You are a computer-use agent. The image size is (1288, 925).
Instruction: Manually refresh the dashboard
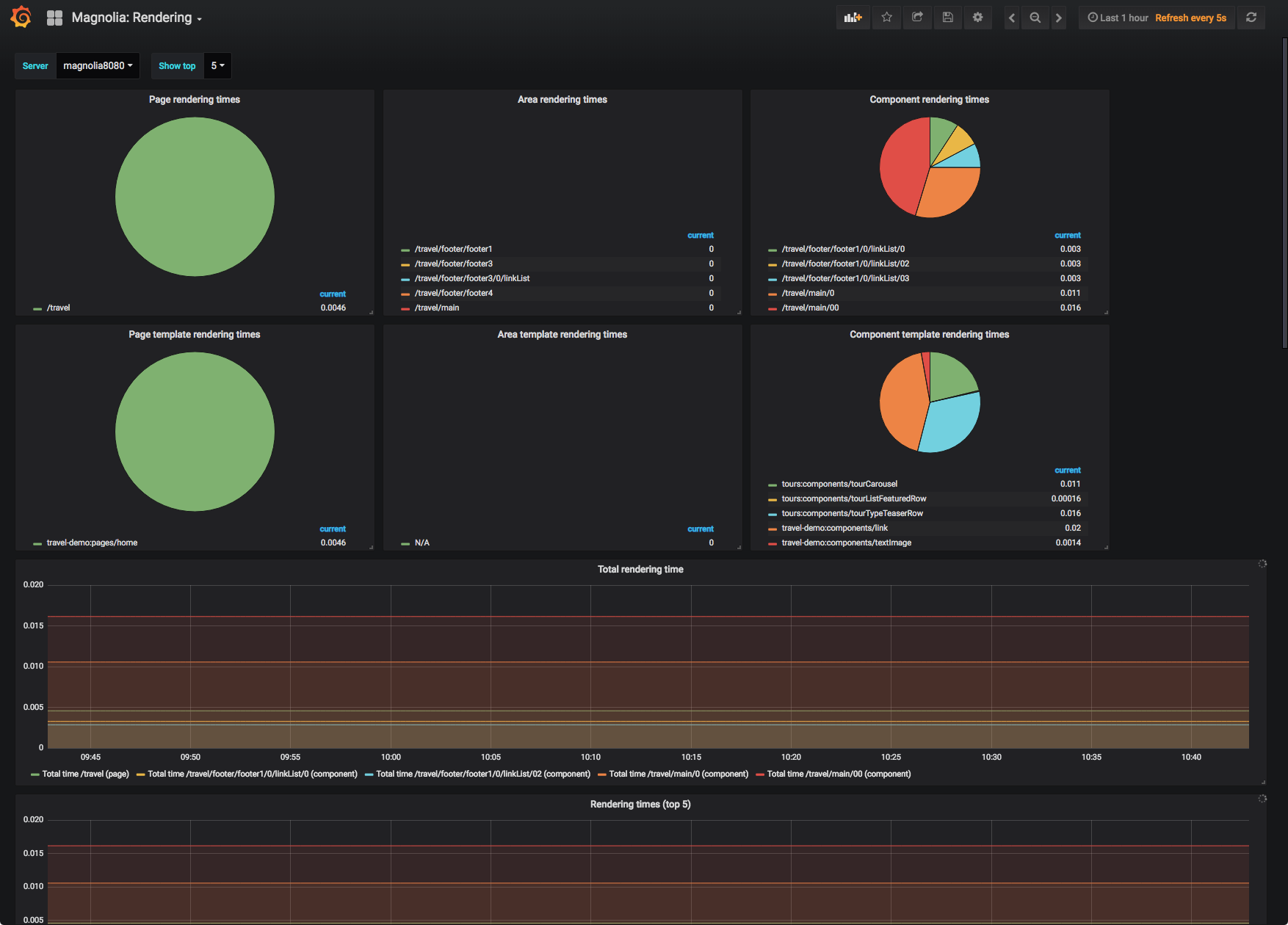coord(1251,17)
